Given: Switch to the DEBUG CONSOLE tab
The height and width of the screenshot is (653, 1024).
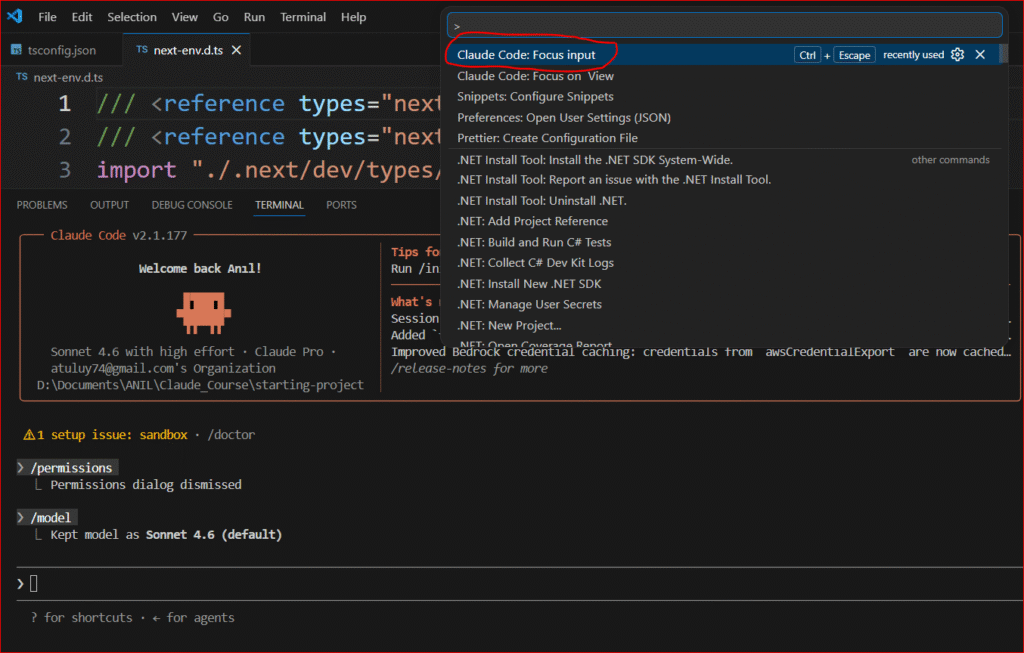Looking at the screenshot, I should [x=192, y=205].
